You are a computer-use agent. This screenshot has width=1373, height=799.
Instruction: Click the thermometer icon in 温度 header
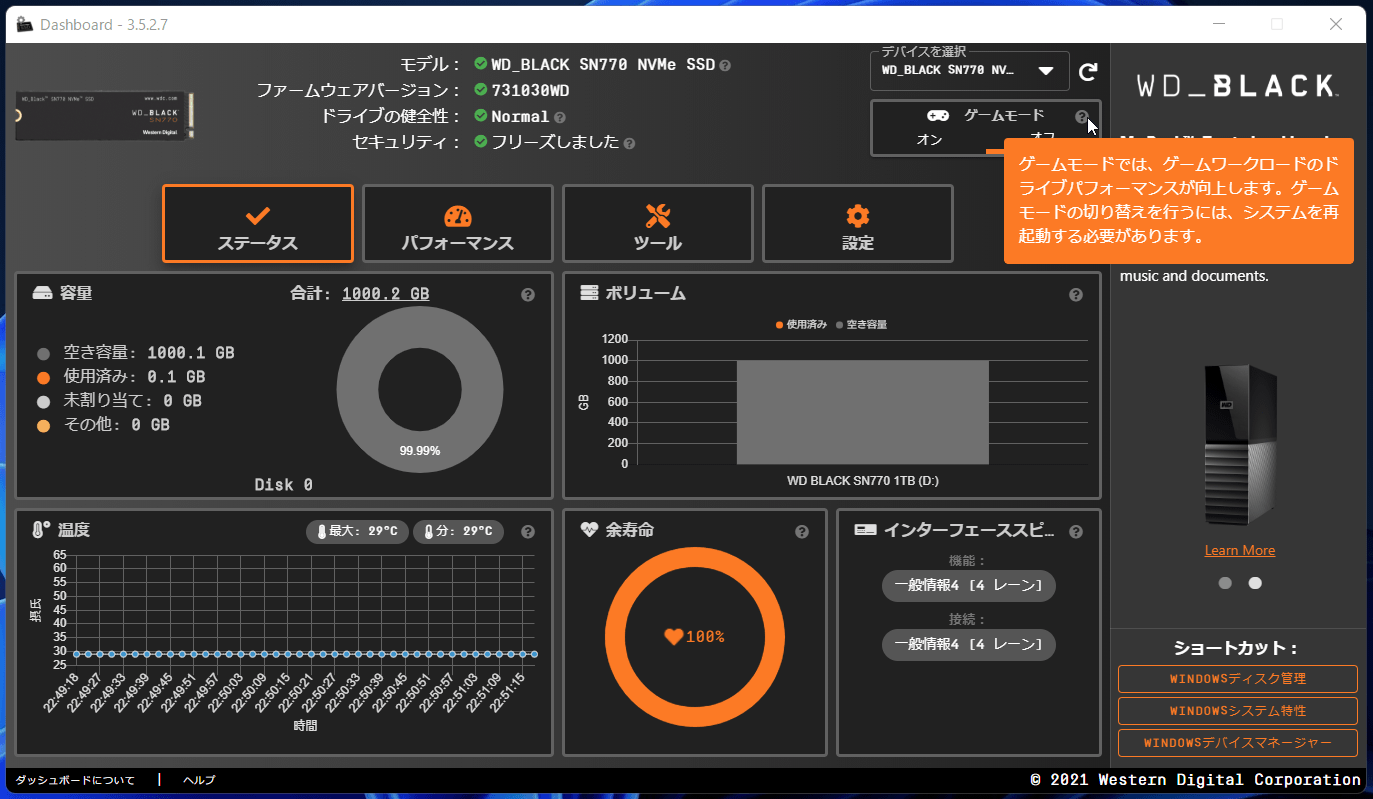point(40,530)
